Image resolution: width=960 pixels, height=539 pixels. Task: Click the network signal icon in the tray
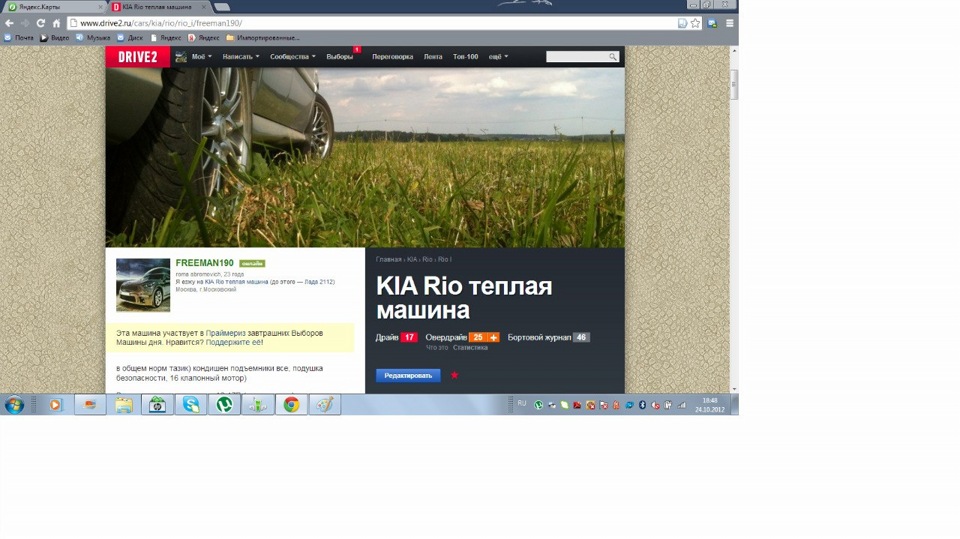pos(681,405)
